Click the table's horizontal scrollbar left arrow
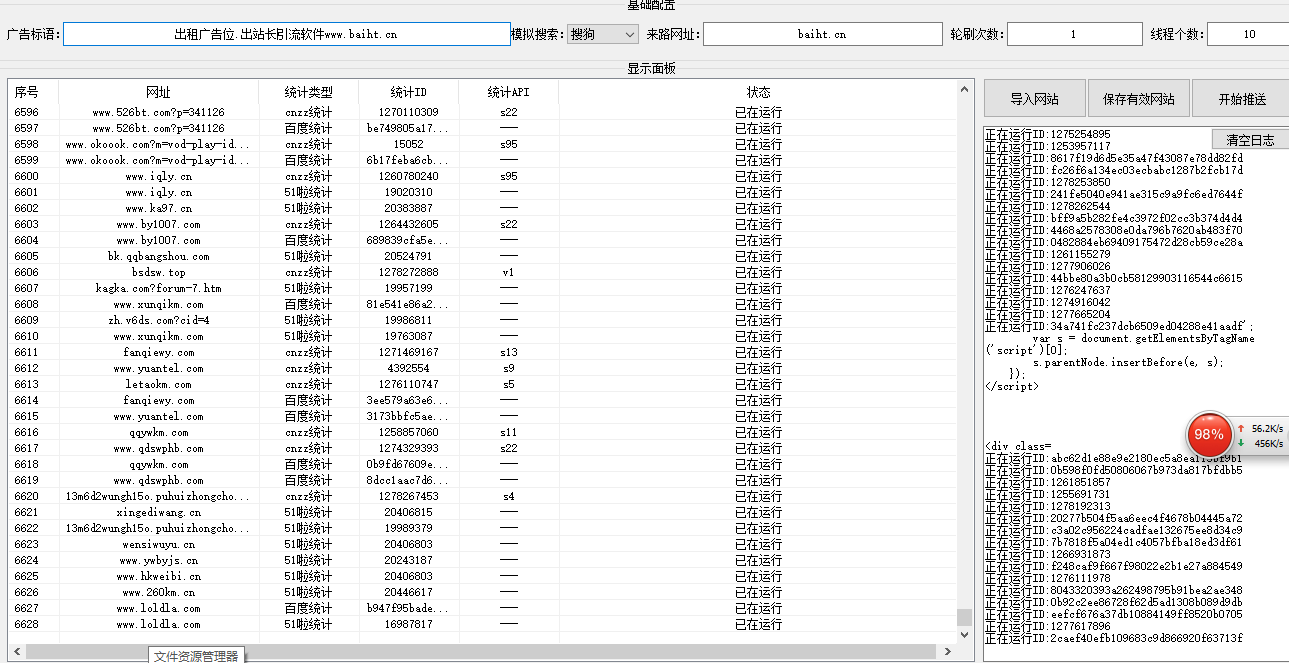The height and width of the screenshot is (663, 1289). [17, 652]
